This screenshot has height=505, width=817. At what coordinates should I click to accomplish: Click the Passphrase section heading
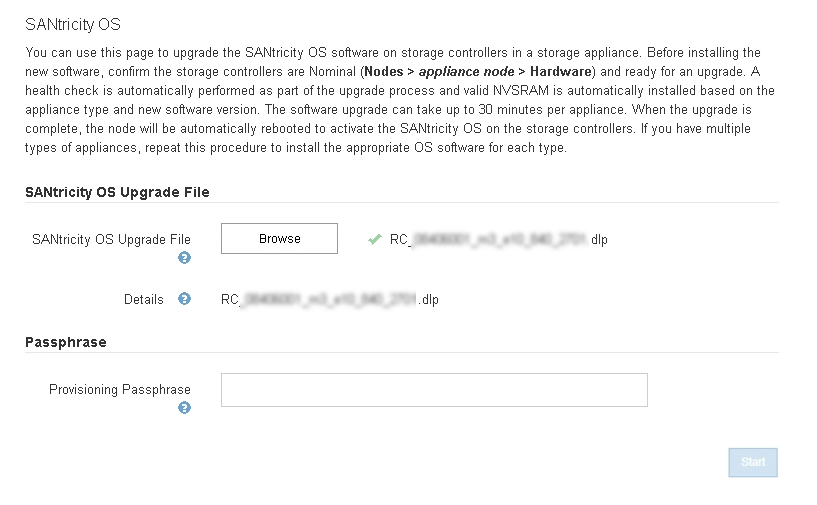click(66, 342)
